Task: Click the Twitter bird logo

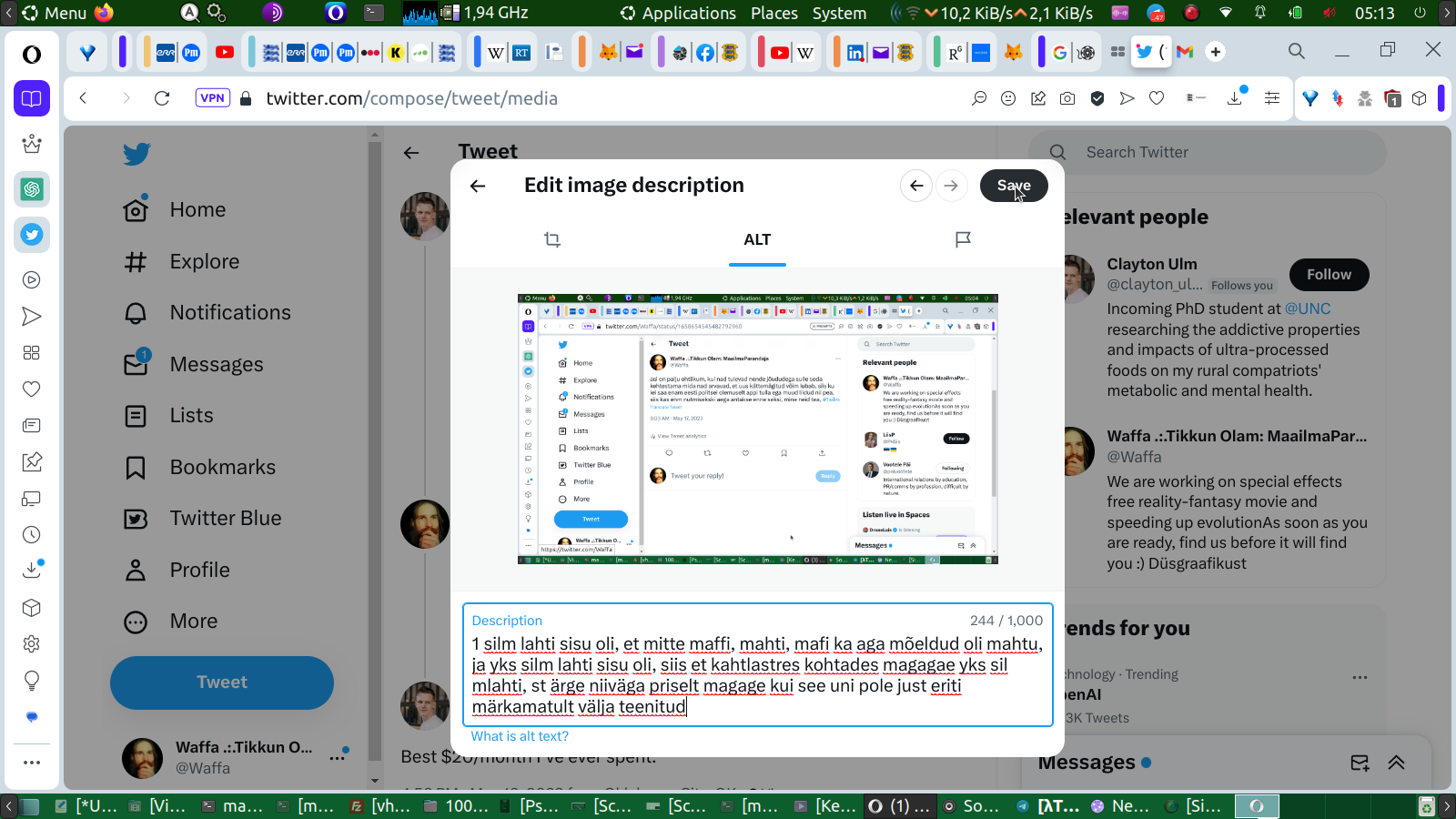Action: [x=136, y=154]
